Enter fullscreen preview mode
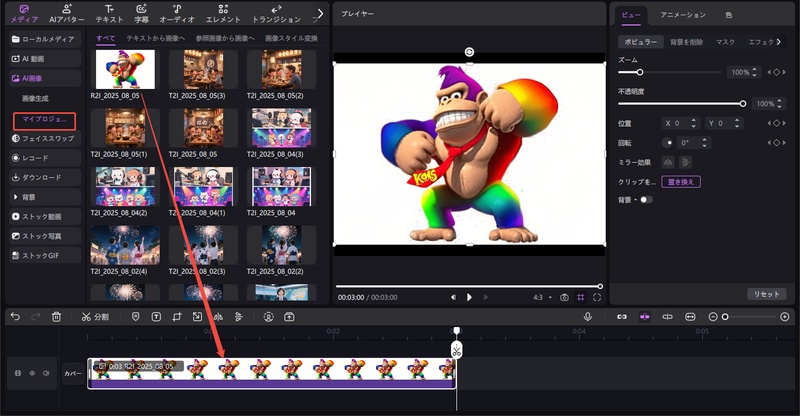Image resolution: width=800 pixels, height=416 pixels. pyautogui.click(x=597, y=297)
